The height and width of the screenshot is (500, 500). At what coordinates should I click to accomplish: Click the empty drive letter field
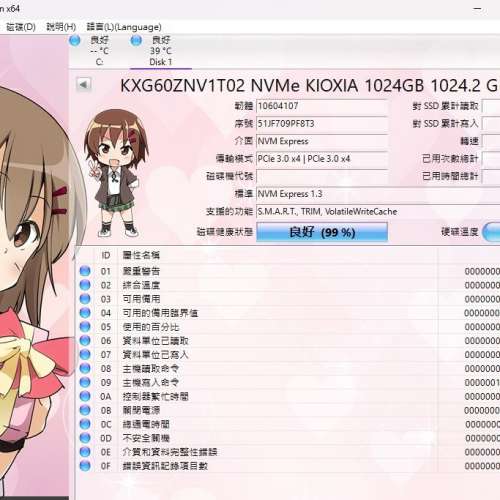[322, 177]
